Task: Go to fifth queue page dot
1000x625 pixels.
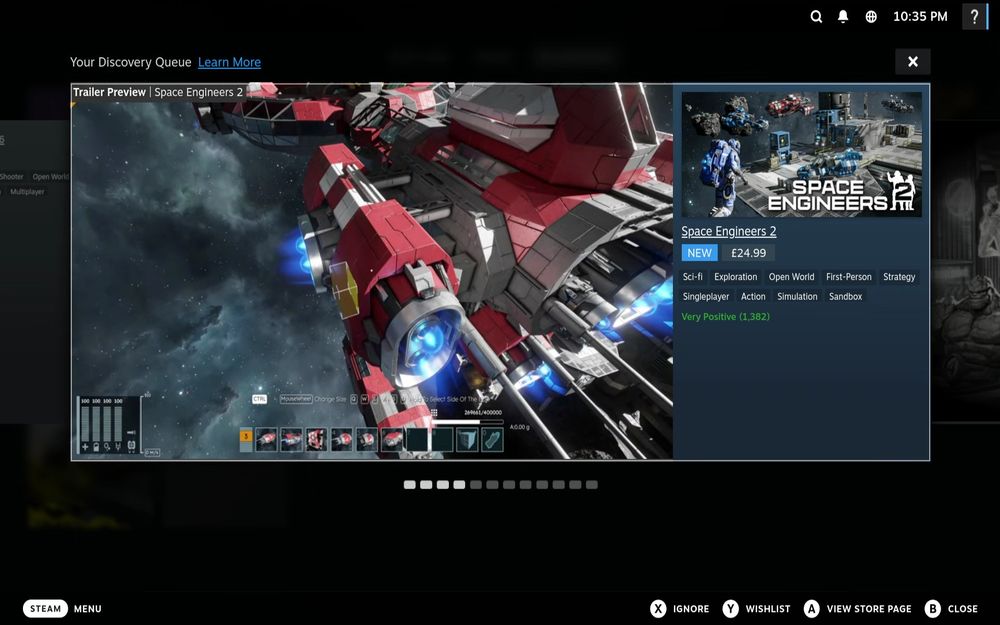Action: tap(476, 485)
